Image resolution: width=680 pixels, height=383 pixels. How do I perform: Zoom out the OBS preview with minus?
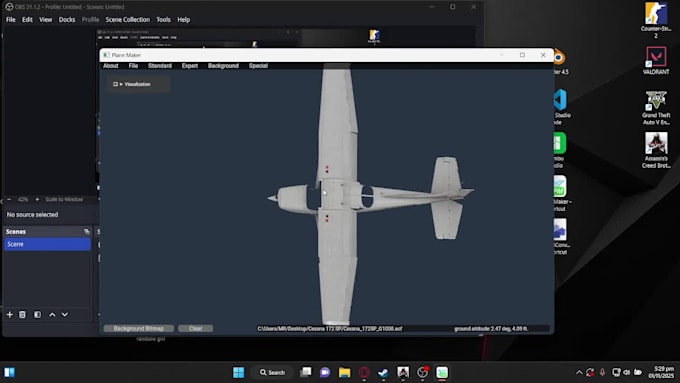pos(9,199)
